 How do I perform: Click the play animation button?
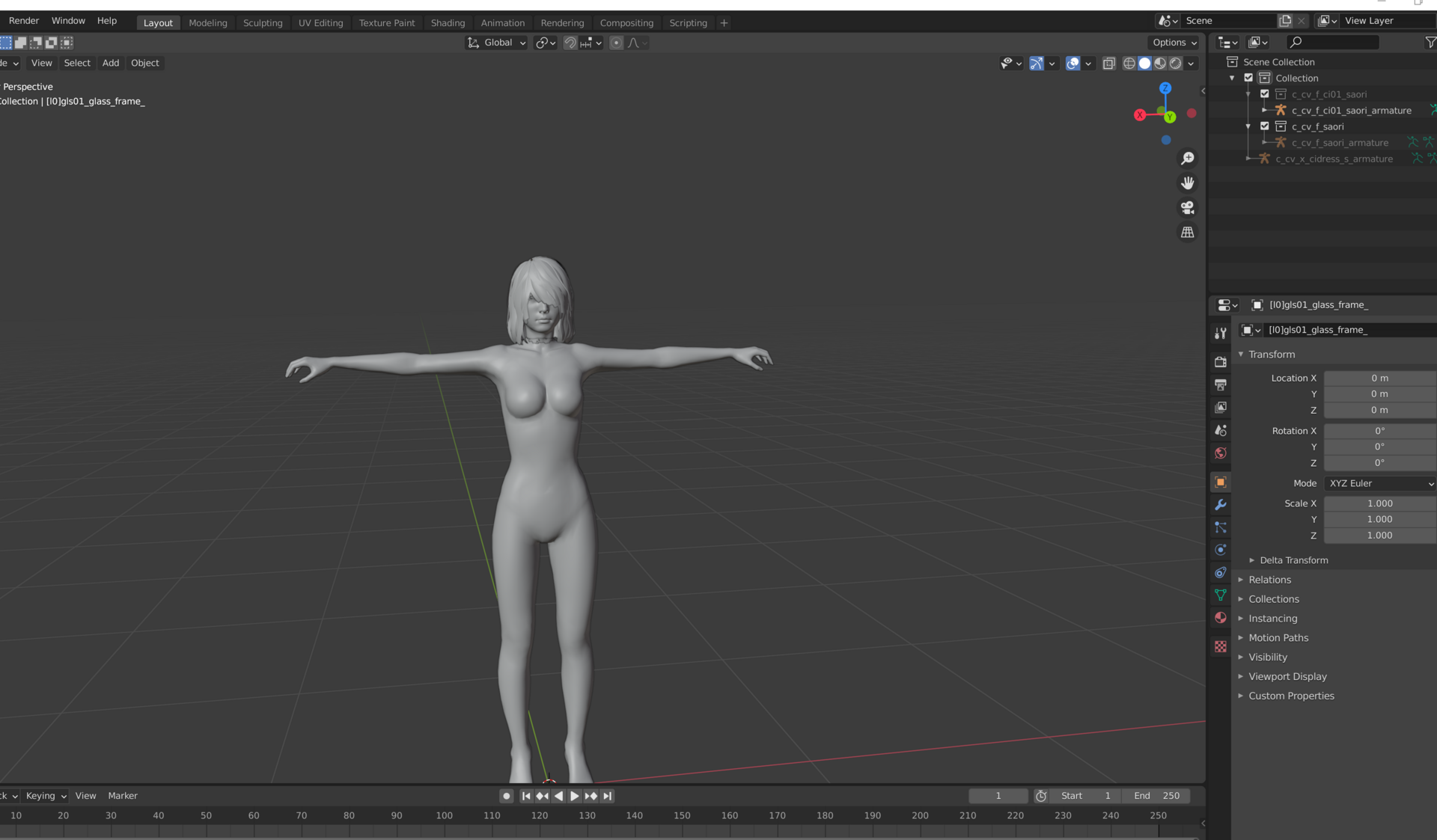pos(575,797)
